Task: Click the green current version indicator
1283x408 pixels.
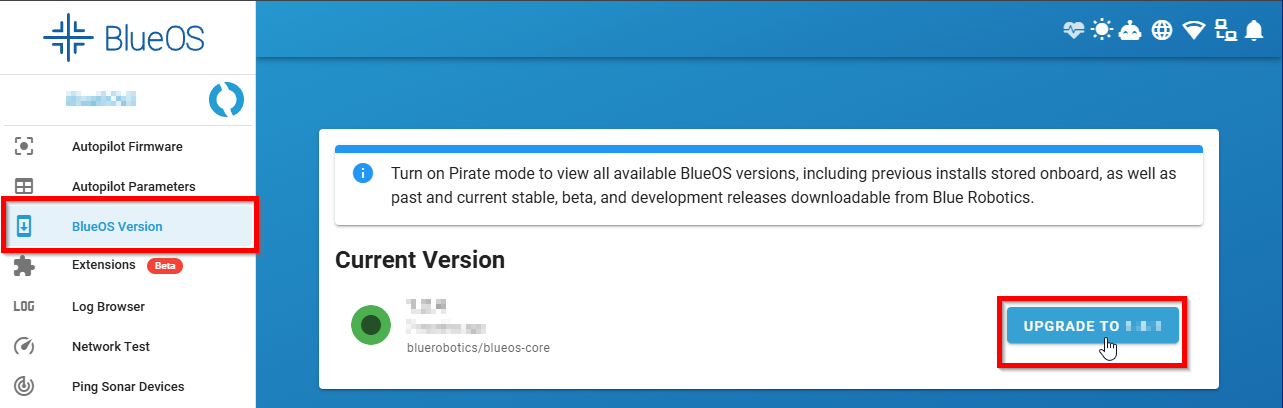Action: click(371, 325)
